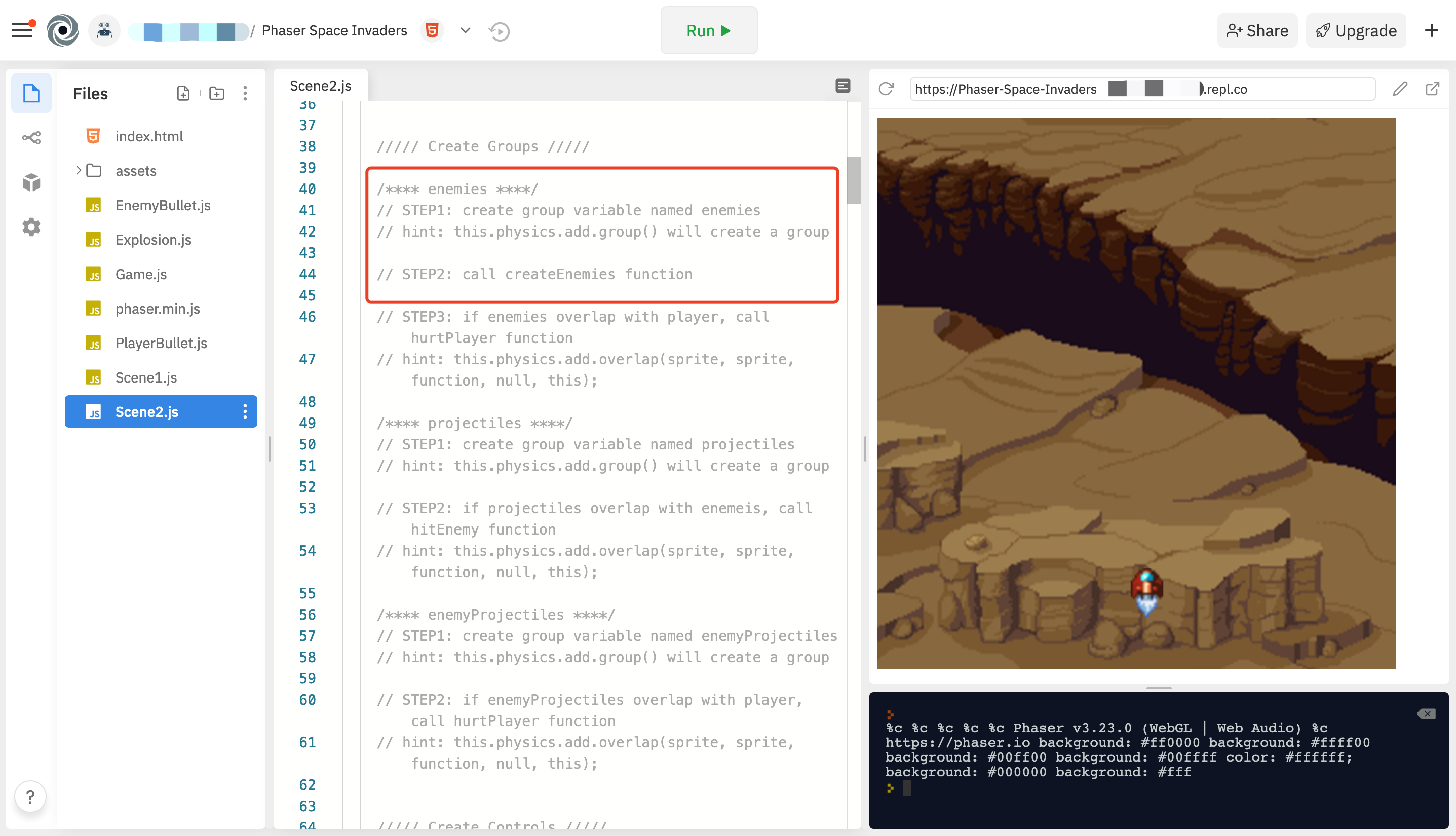Open Scene2.js file options menu
The image size is (1456, 836).
tap(245, 412)
